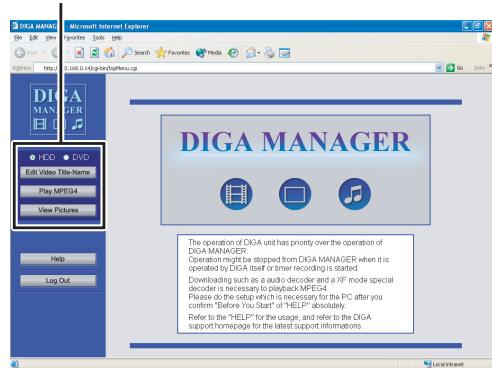Click the Print icon in toolbar
The height and width of the screenshot is (368, 492).
coord(269,53)
